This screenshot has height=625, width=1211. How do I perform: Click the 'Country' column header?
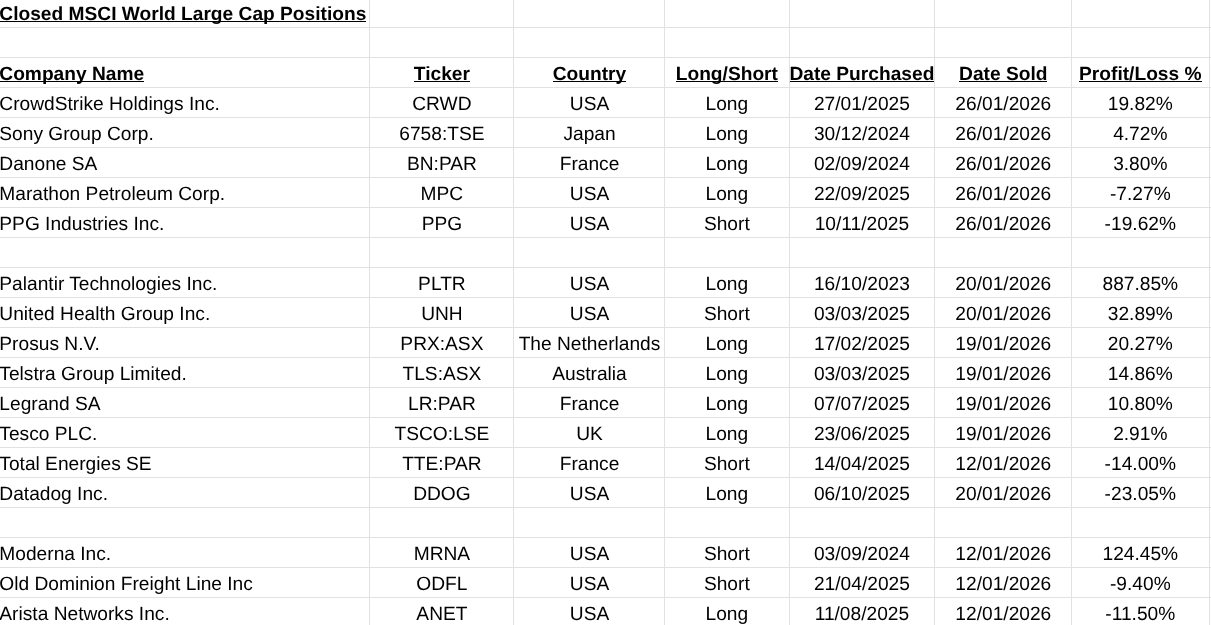(x=589, y=74)
